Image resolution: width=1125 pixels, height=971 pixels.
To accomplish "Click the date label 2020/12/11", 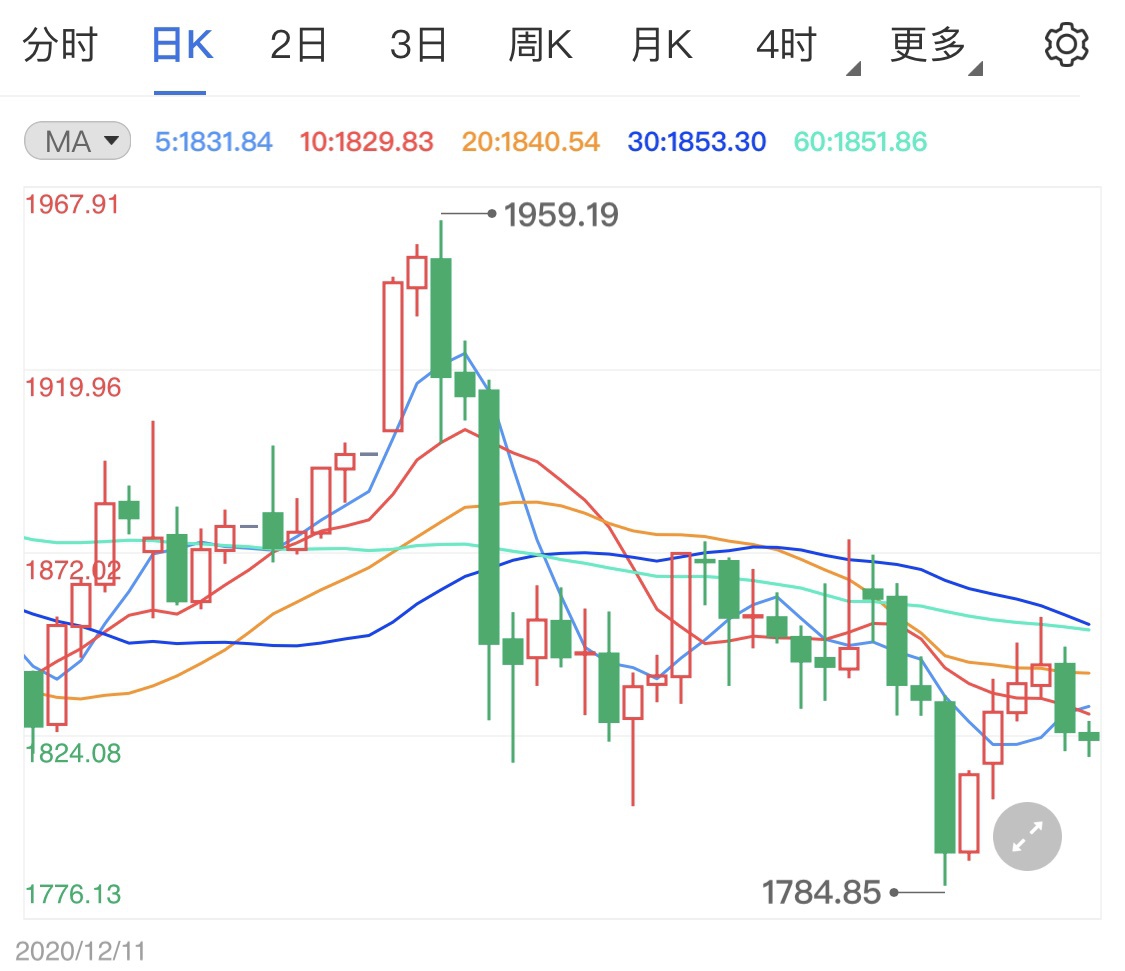I will (x=80, y=951).
